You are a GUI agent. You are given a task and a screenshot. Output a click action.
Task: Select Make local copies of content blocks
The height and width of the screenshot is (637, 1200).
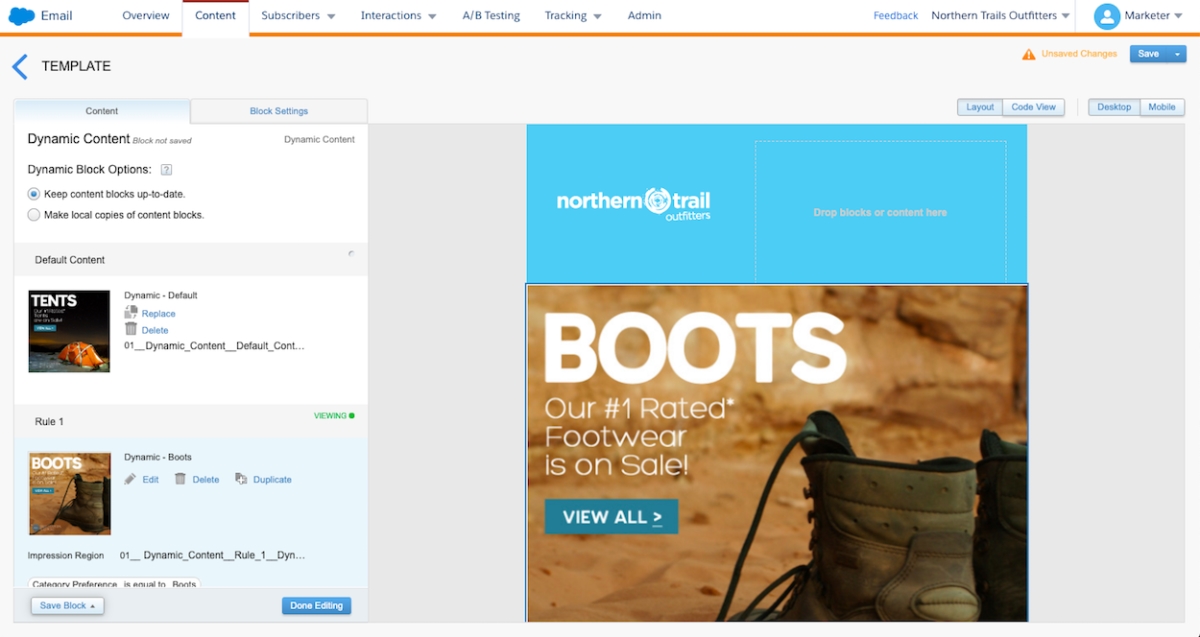click(x=34, y=215)
